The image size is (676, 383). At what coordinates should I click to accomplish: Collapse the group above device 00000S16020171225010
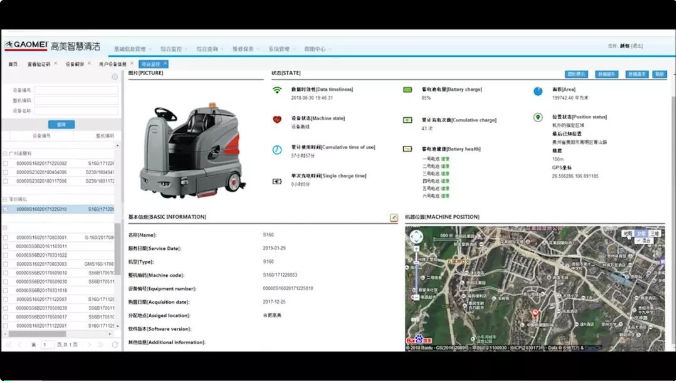click(x=5, y=199)
